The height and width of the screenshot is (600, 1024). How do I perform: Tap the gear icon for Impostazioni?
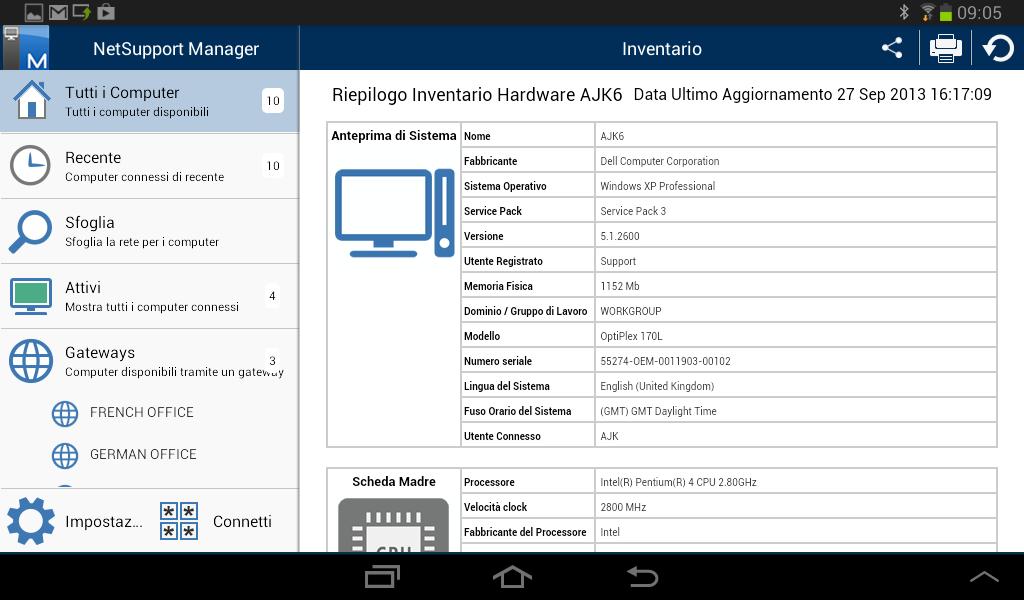tap(31, 521)
